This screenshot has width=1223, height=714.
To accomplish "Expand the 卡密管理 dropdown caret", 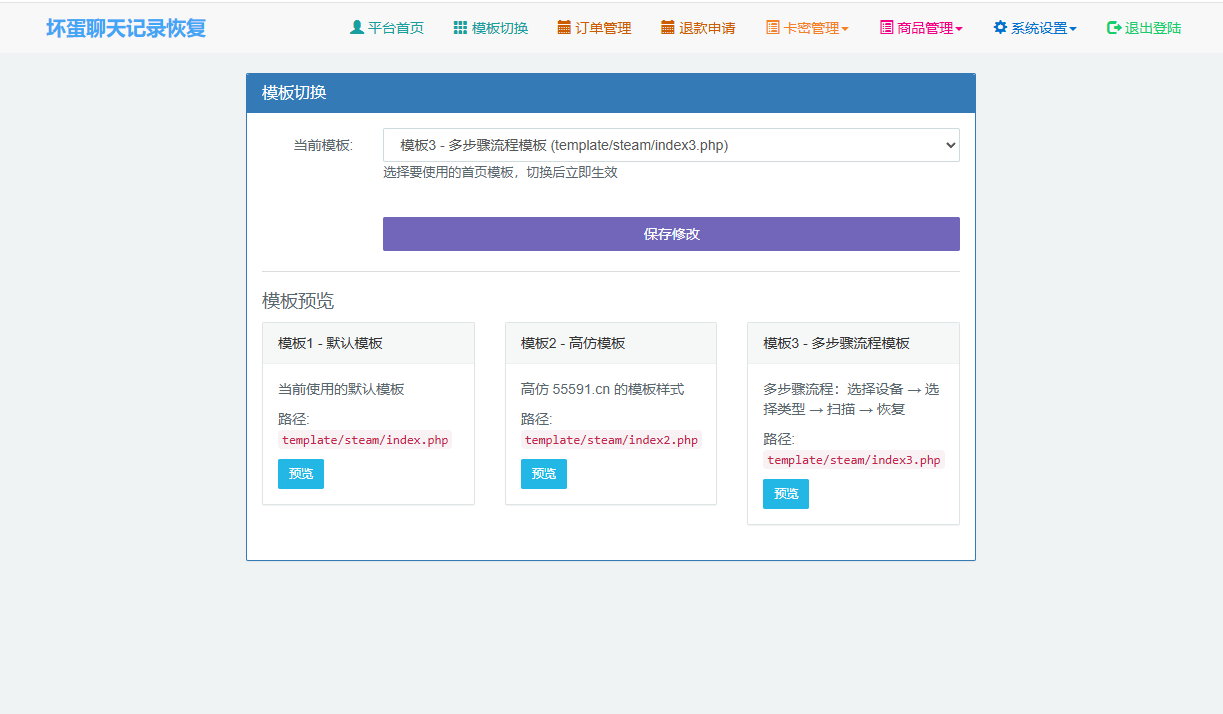I will [x=845, y=29].
